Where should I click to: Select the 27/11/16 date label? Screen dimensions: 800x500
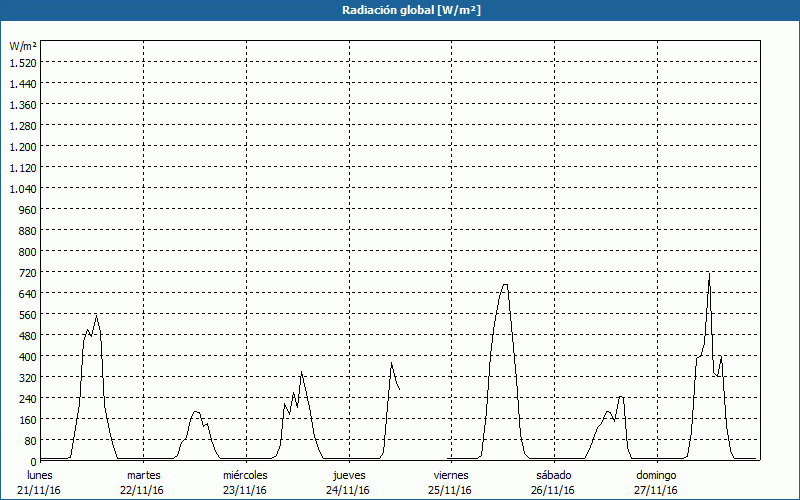(x=656, y=490)
